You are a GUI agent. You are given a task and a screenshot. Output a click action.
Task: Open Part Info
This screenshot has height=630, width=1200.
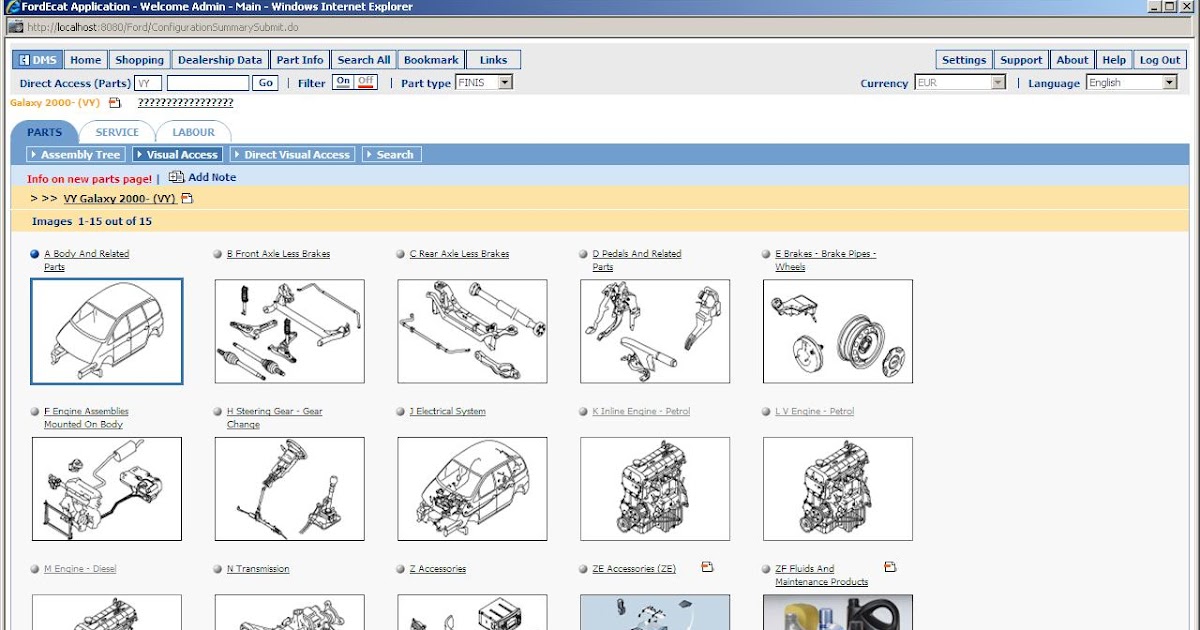tap(300, 60)
